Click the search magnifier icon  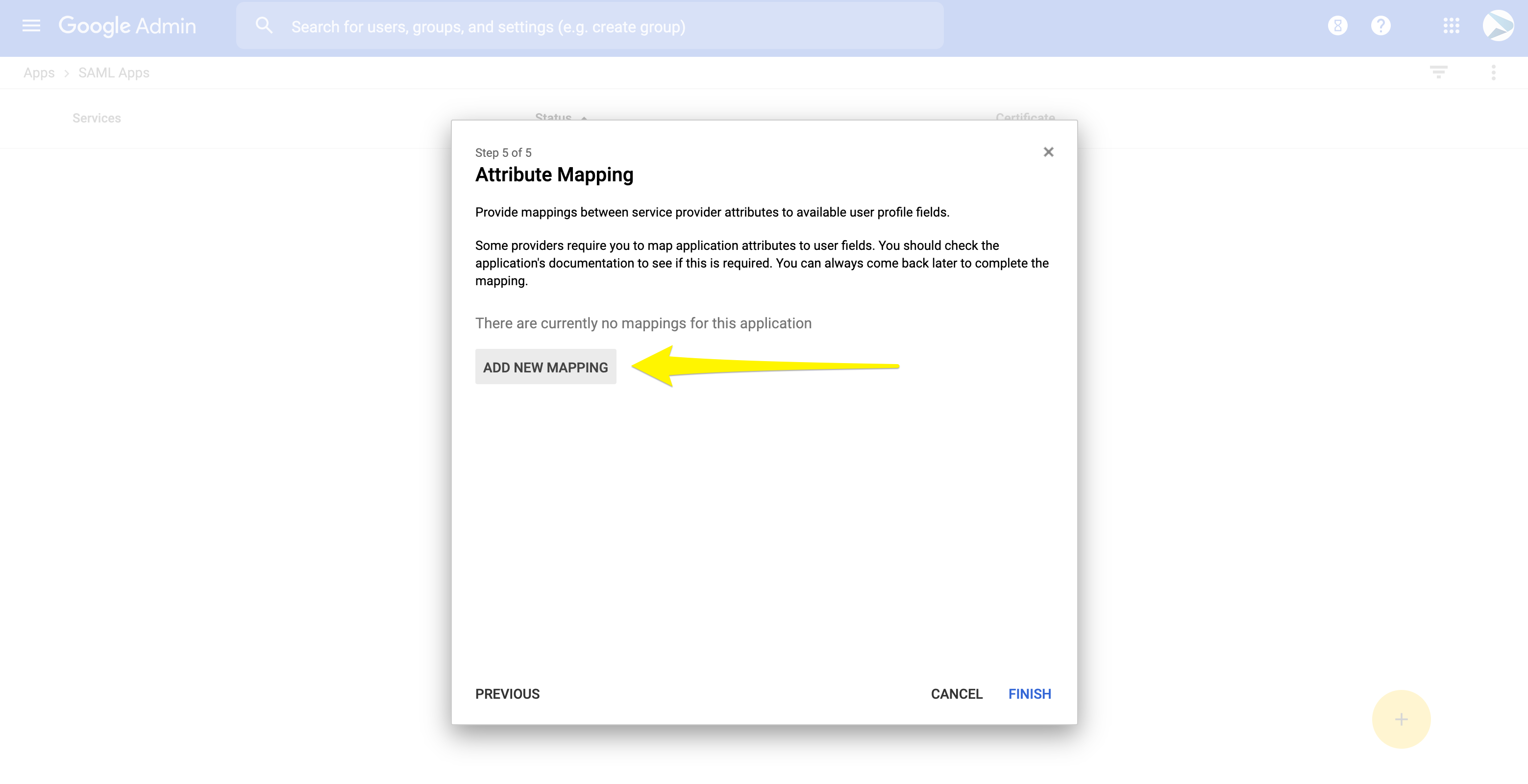point(264,25)
